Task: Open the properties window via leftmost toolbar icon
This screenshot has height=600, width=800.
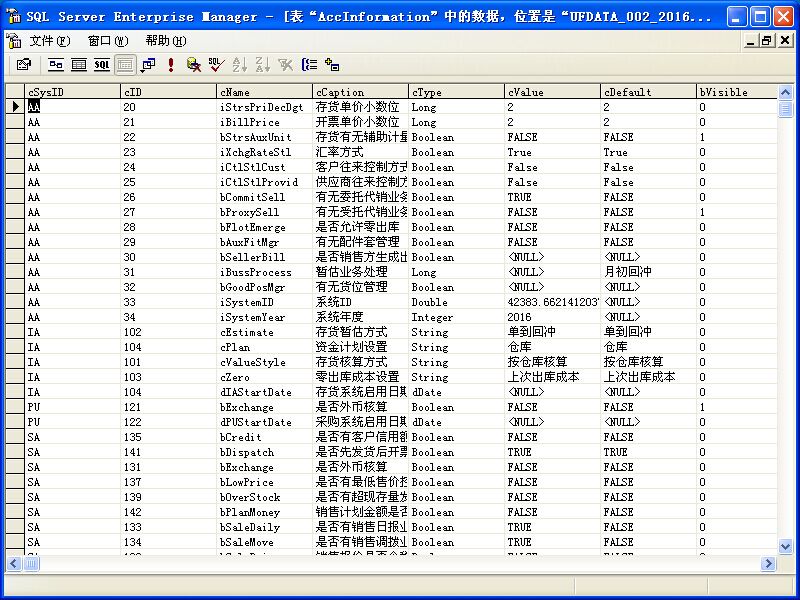Action: (24, 64)
